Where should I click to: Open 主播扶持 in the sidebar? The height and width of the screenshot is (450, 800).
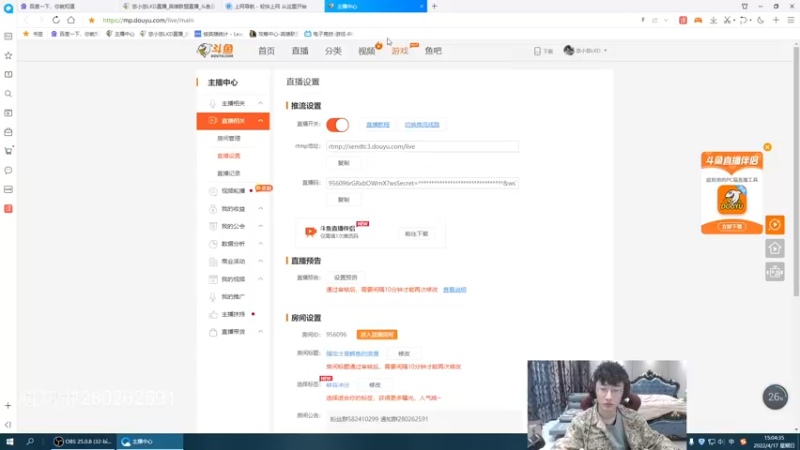coord(233,314)
